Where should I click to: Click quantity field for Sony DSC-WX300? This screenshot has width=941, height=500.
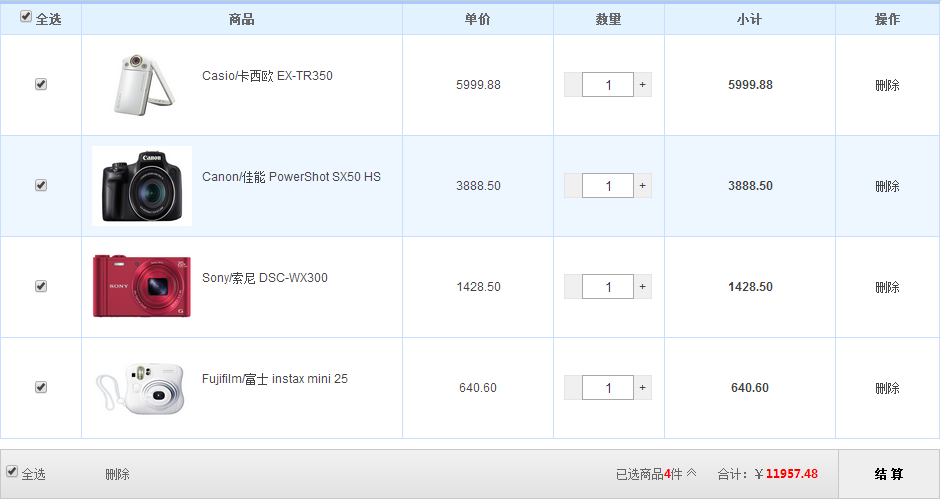point(608,286)
